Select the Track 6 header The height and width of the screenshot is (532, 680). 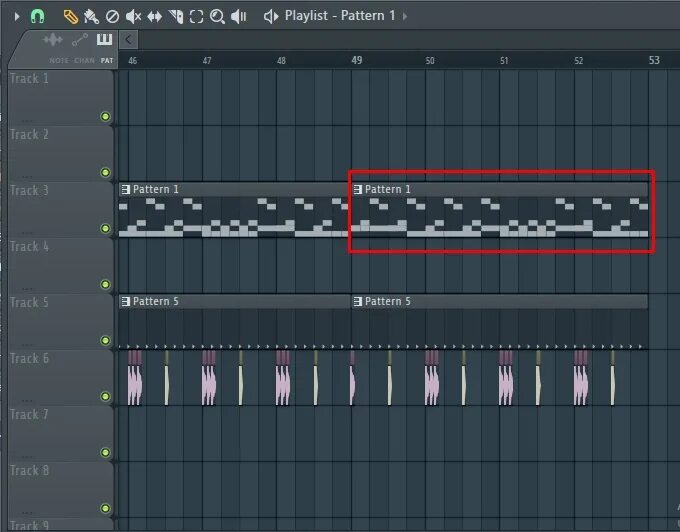61,378
